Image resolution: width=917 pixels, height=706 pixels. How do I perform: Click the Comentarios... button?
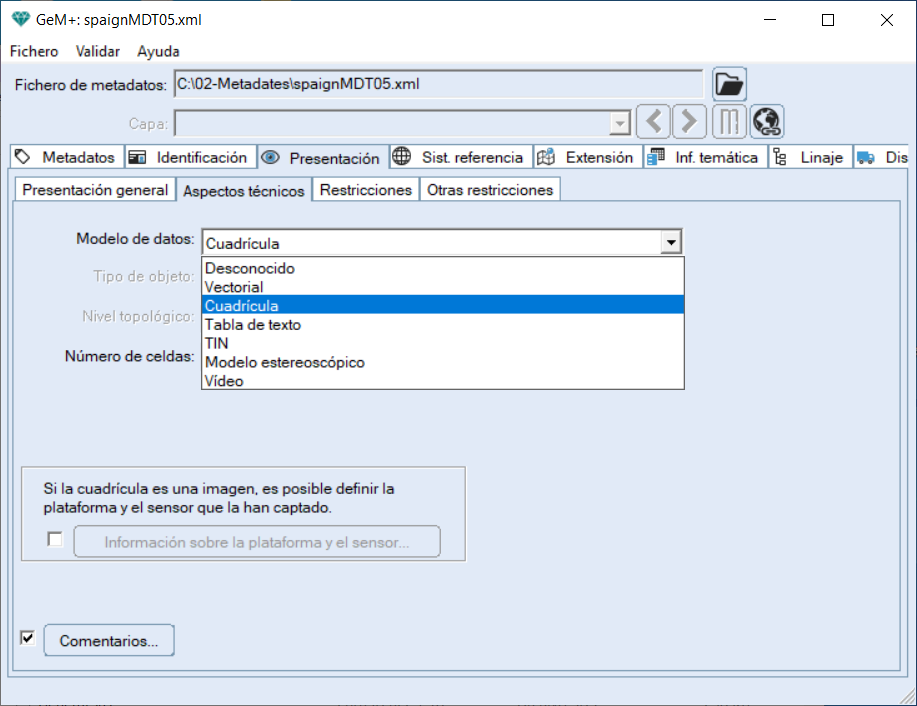[x=109, y=641]
